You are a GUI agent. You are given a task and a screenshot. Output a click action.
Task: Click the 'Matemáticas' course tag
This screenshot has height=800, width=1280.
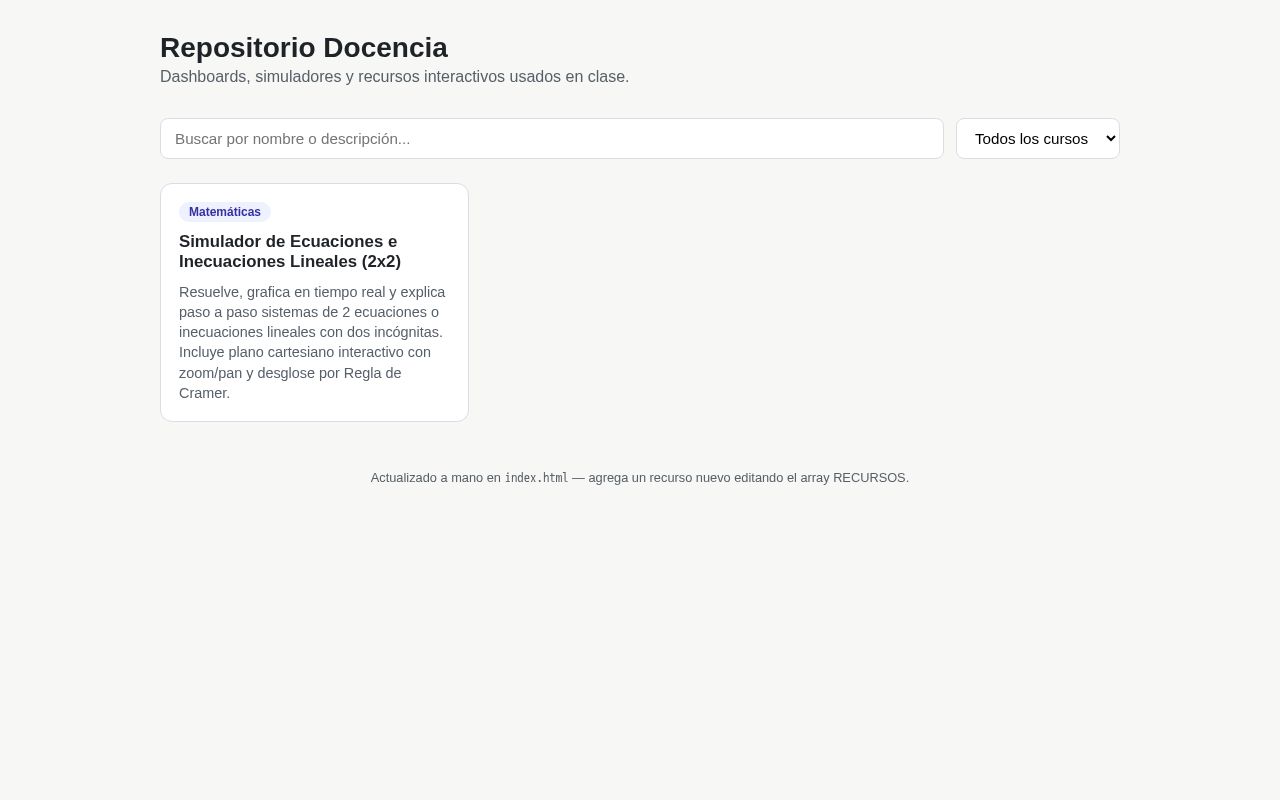pos(225,212)
